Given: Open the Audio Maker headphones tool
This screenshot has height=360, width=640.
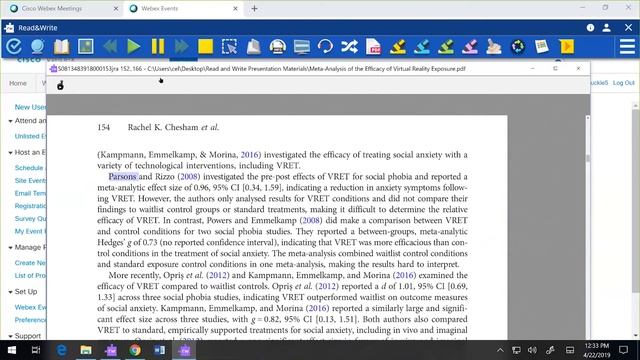Looking at the screenshot, I should pos(278,47).
